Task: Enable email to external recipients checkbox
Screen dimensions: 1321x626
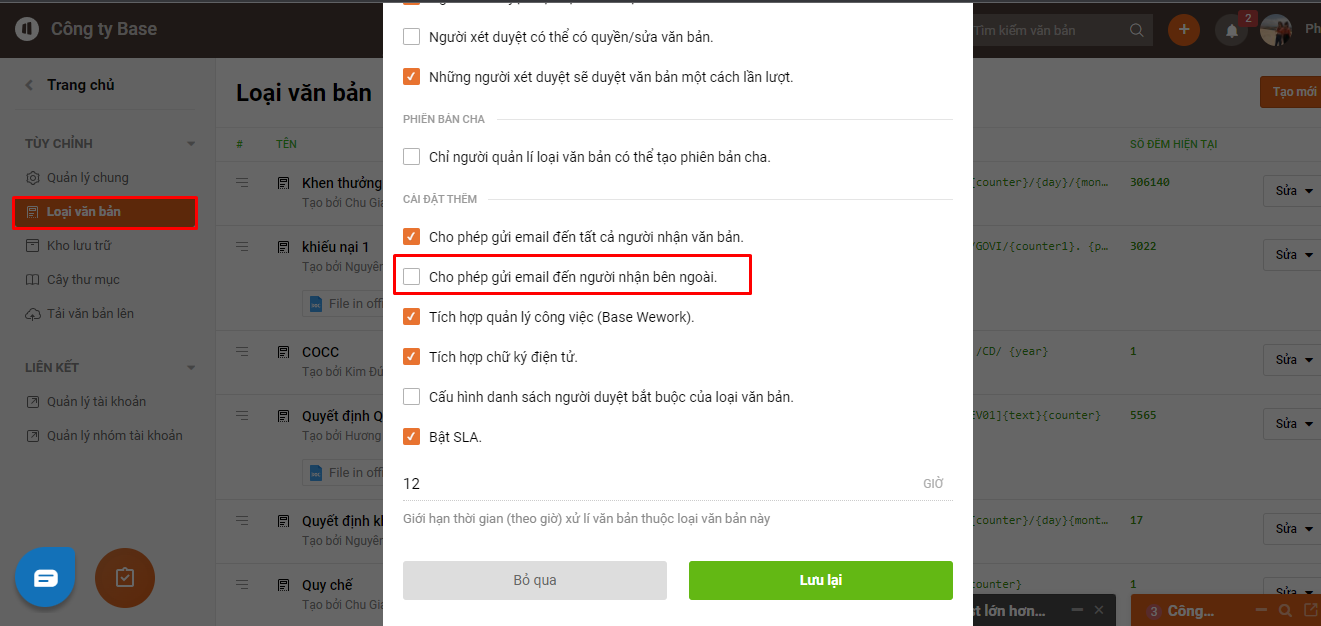Action: [411, 277]
